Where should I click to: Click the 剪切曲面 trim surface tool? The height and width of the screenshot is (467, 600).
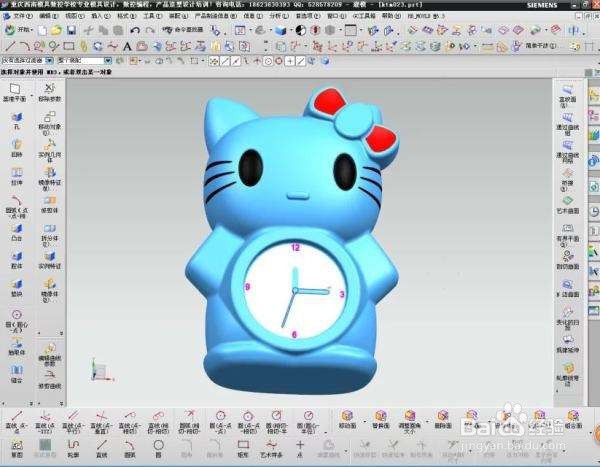tap(567, 260)
